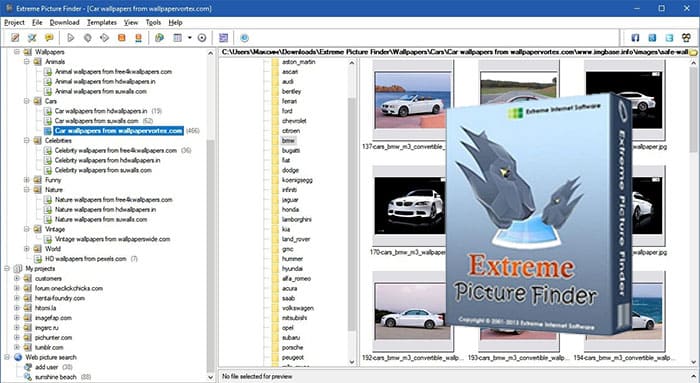
Task: Select thumbnail '137-cars_bmw_m3_convertible'
Action: 412,101
